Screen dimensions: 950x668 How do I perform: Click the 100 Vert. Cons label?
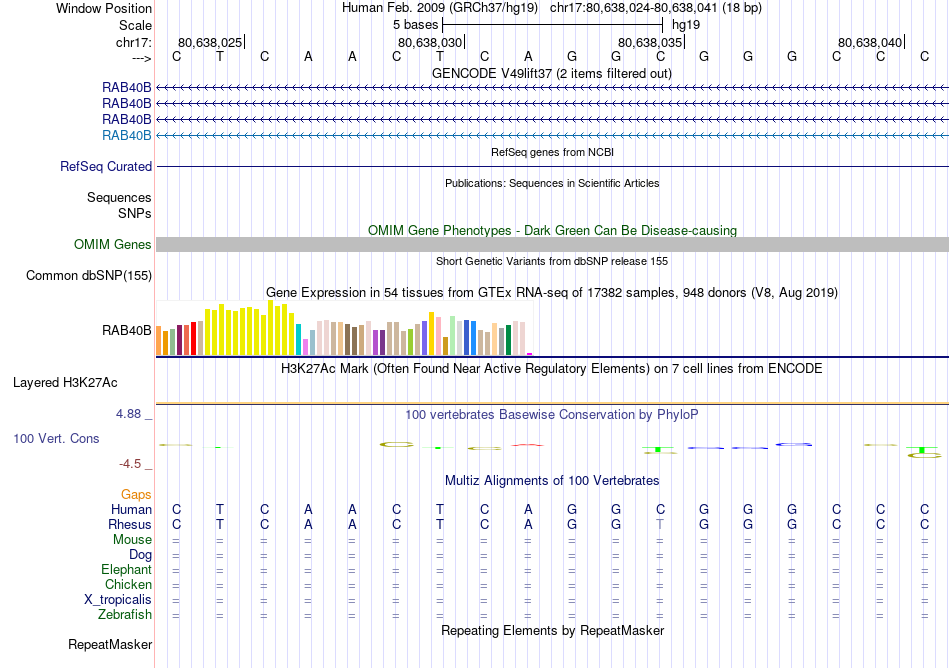pos(56,438)
